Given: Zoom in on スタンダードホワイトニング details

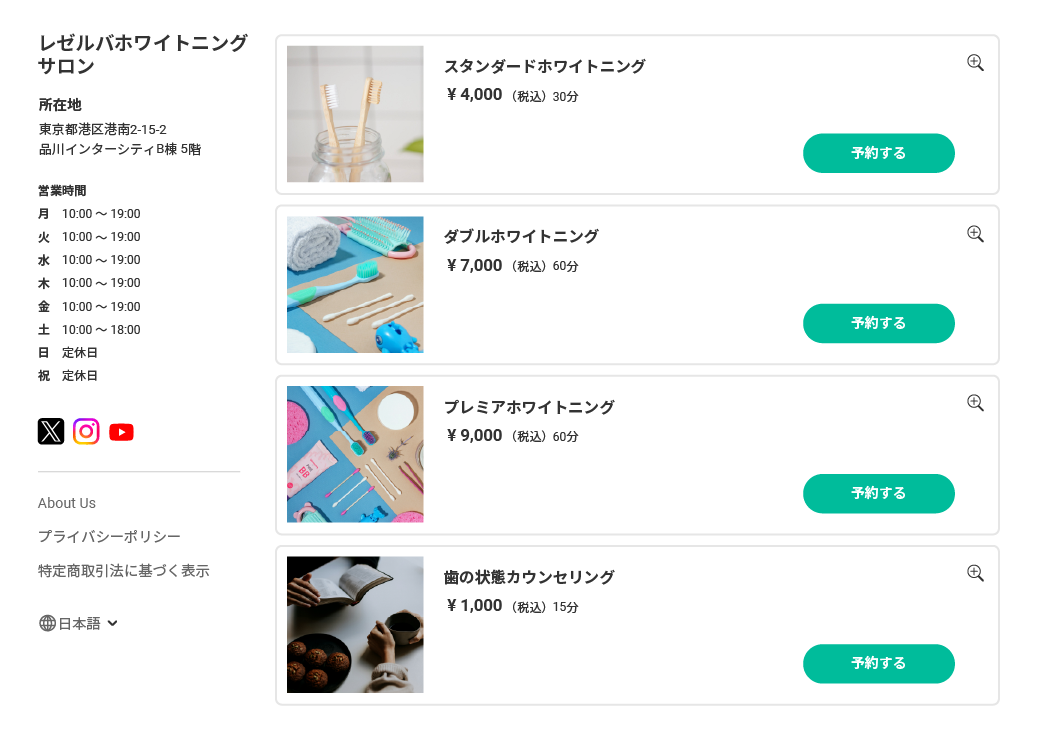Looking at the screenshot, I should [x=975, y=63].
